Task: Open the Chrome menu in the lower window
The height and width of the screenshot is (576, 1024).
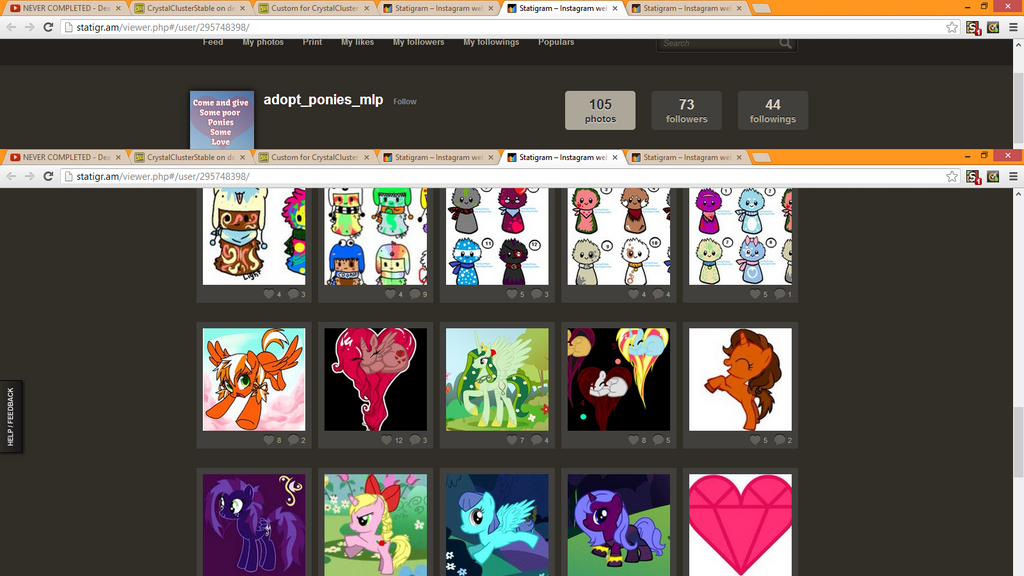Action: pos(1013,176)
